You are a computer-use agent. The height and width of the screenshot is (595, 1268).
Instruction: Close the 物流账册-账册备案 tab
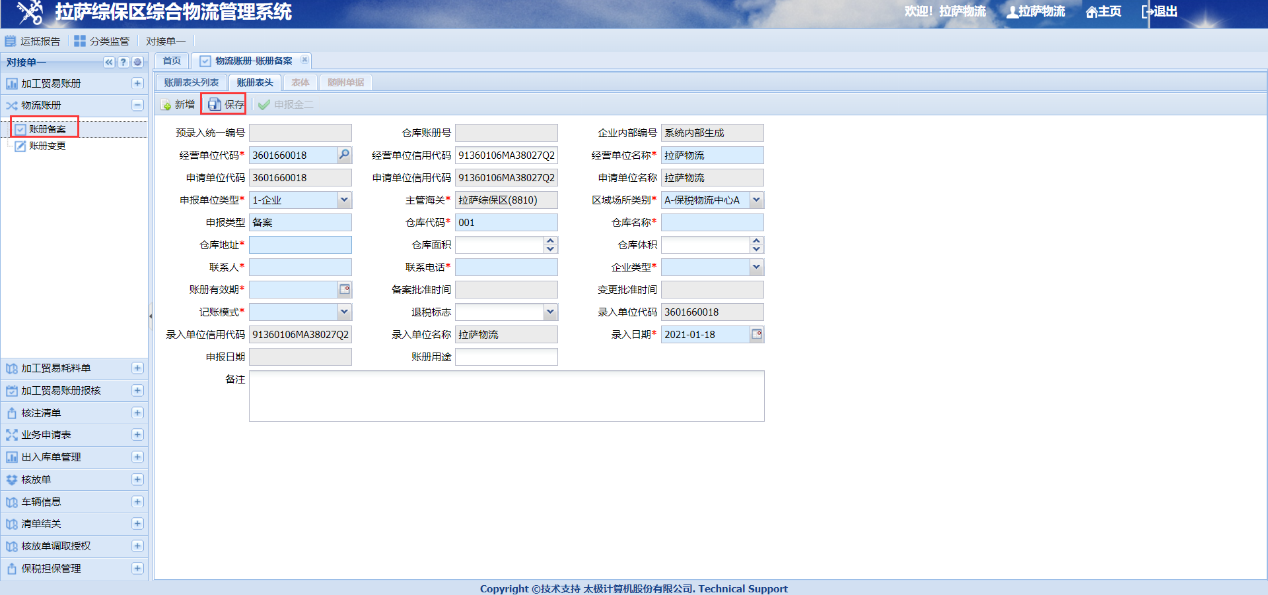coord(305,60)
